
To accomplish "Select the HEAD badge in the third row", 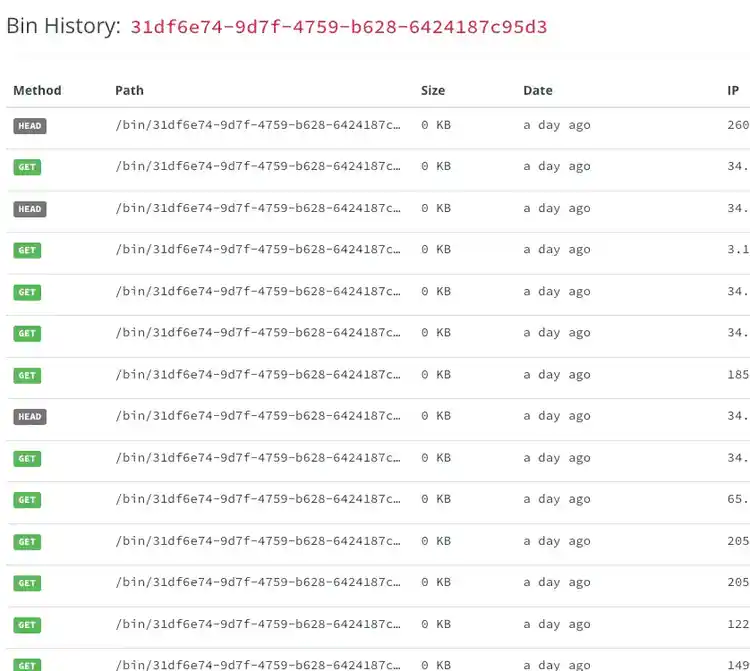I will tap(29, 209).
